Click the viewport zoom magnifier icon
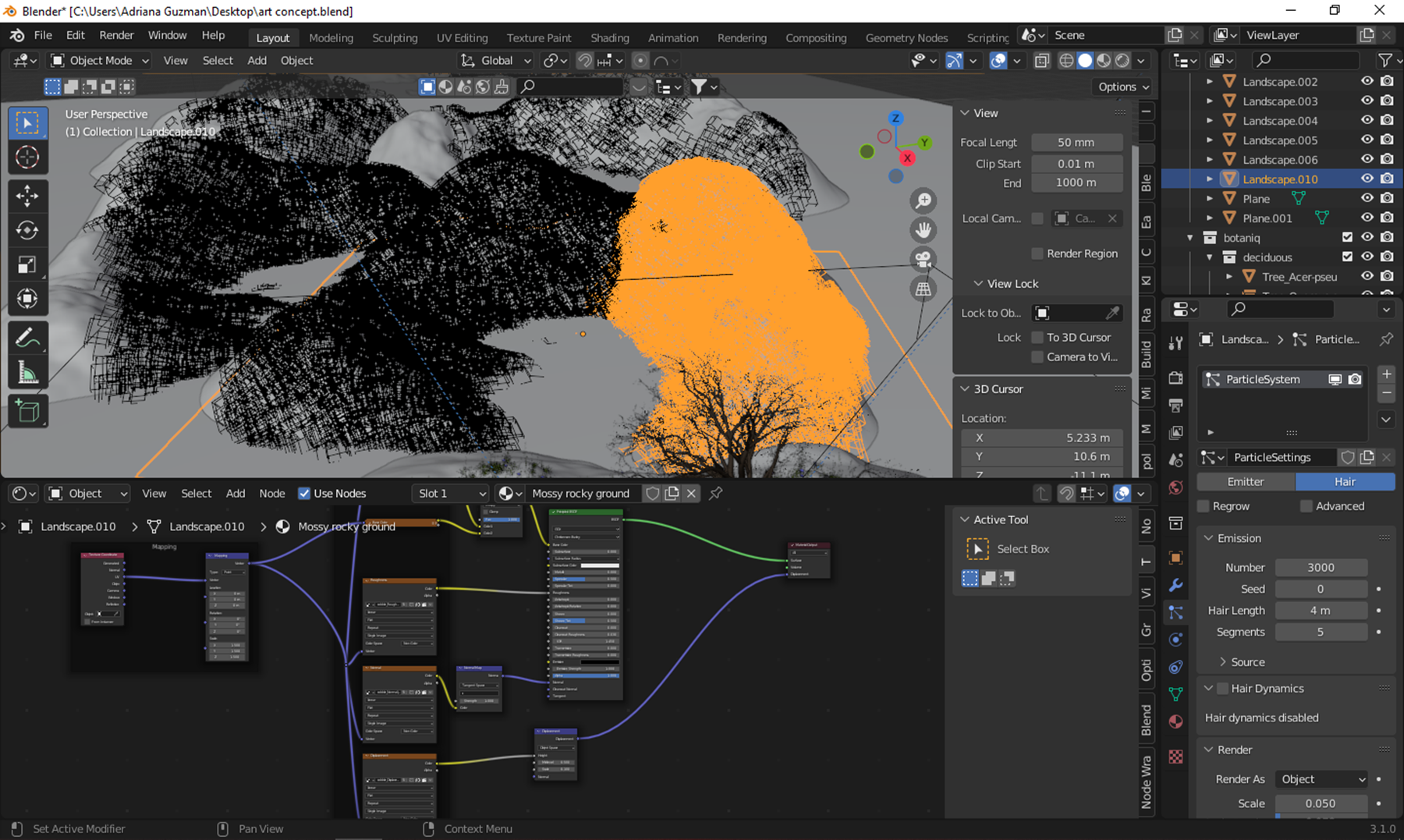Viewport: 1404px width, 840px height. [x=924, y=200]
